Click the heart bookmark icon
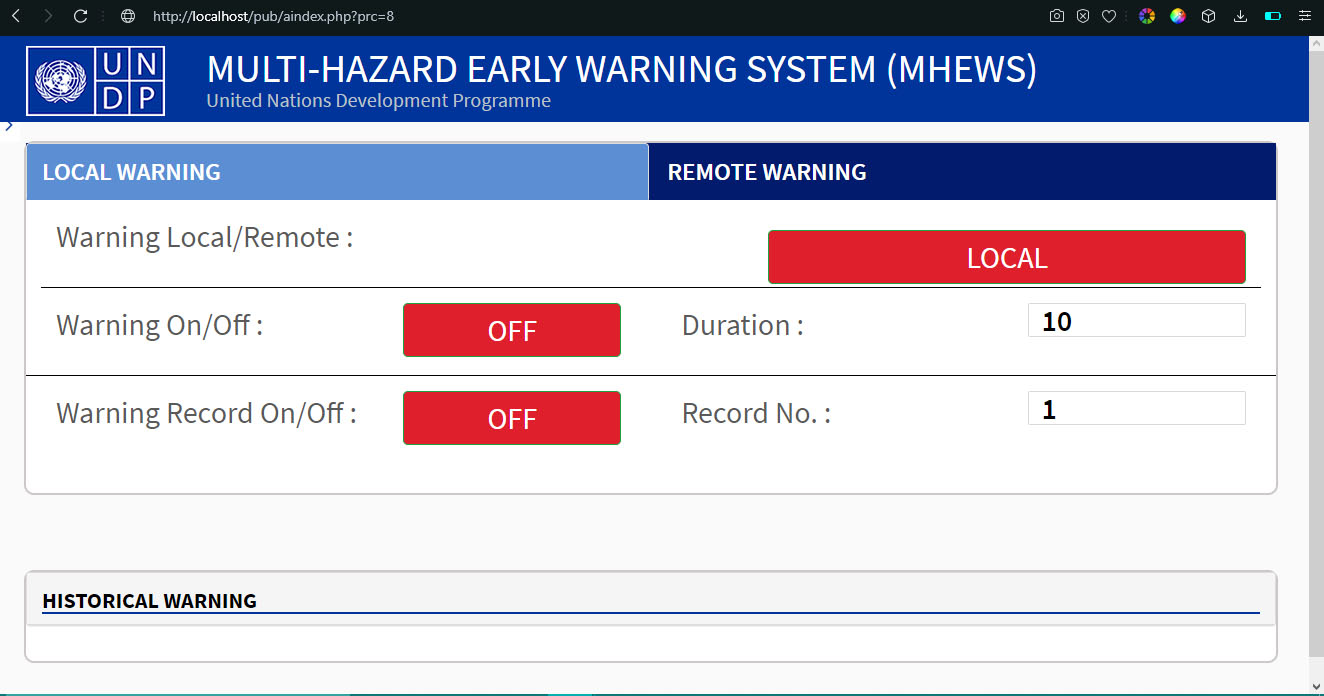This screenshot has height=696, width=1324. point(1109,16)
